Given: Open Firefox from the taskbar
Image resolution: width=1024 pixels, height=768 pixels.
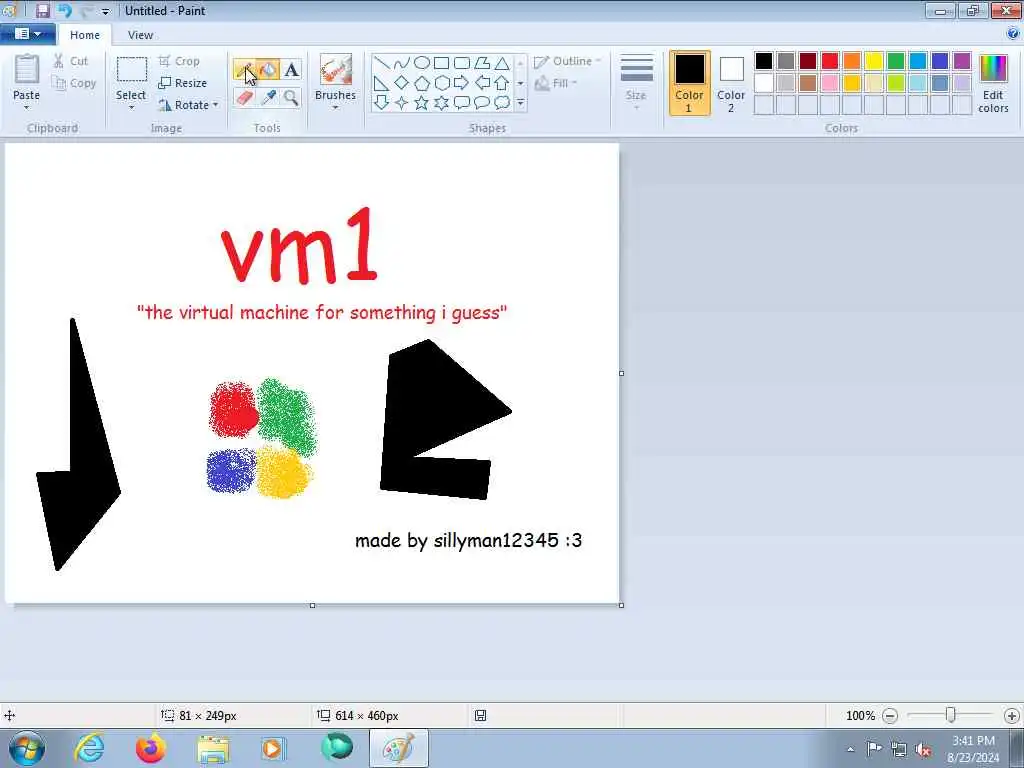Looking at the screenshot, I should pos(150,748).
